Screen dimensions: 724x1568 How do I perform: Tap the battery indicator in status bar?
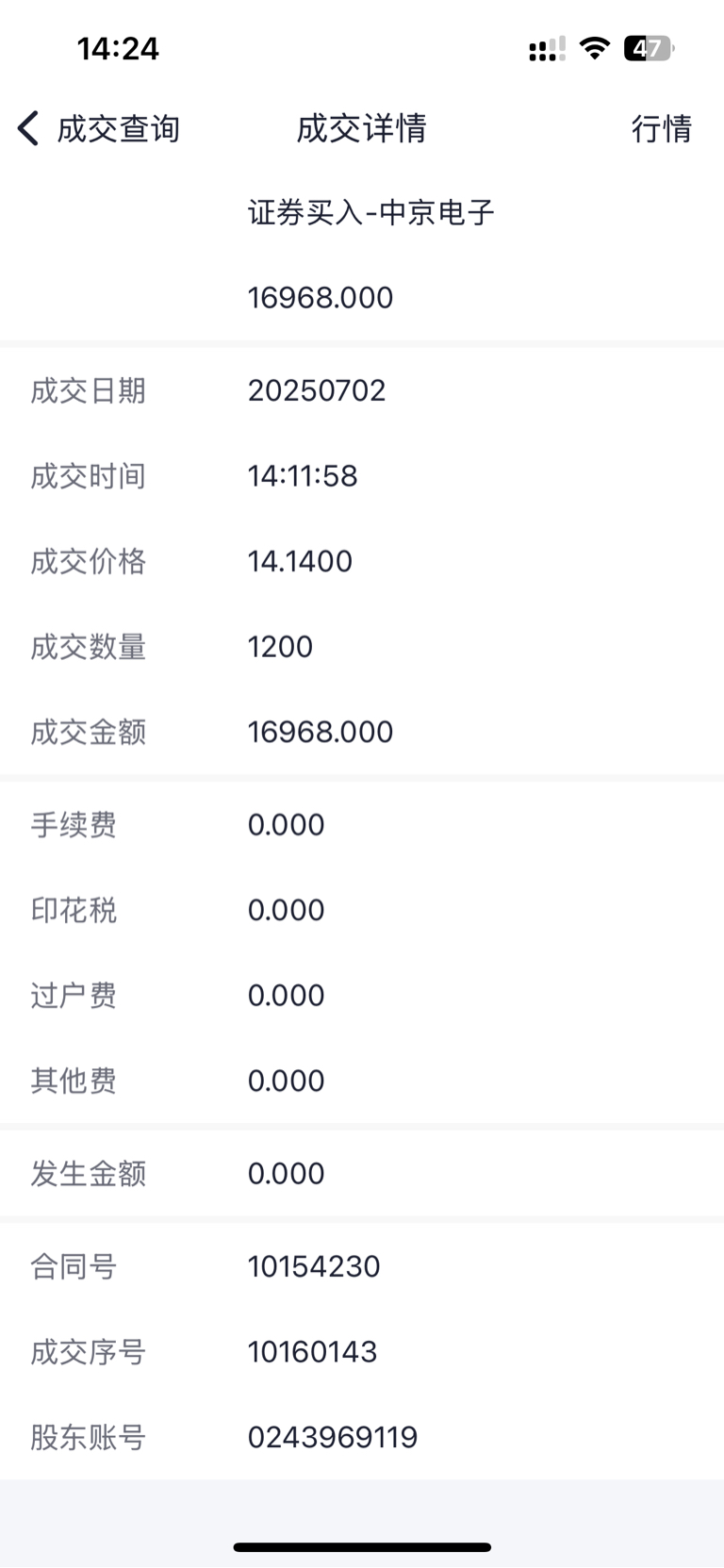pyautogui.click(x=649, y=48)
